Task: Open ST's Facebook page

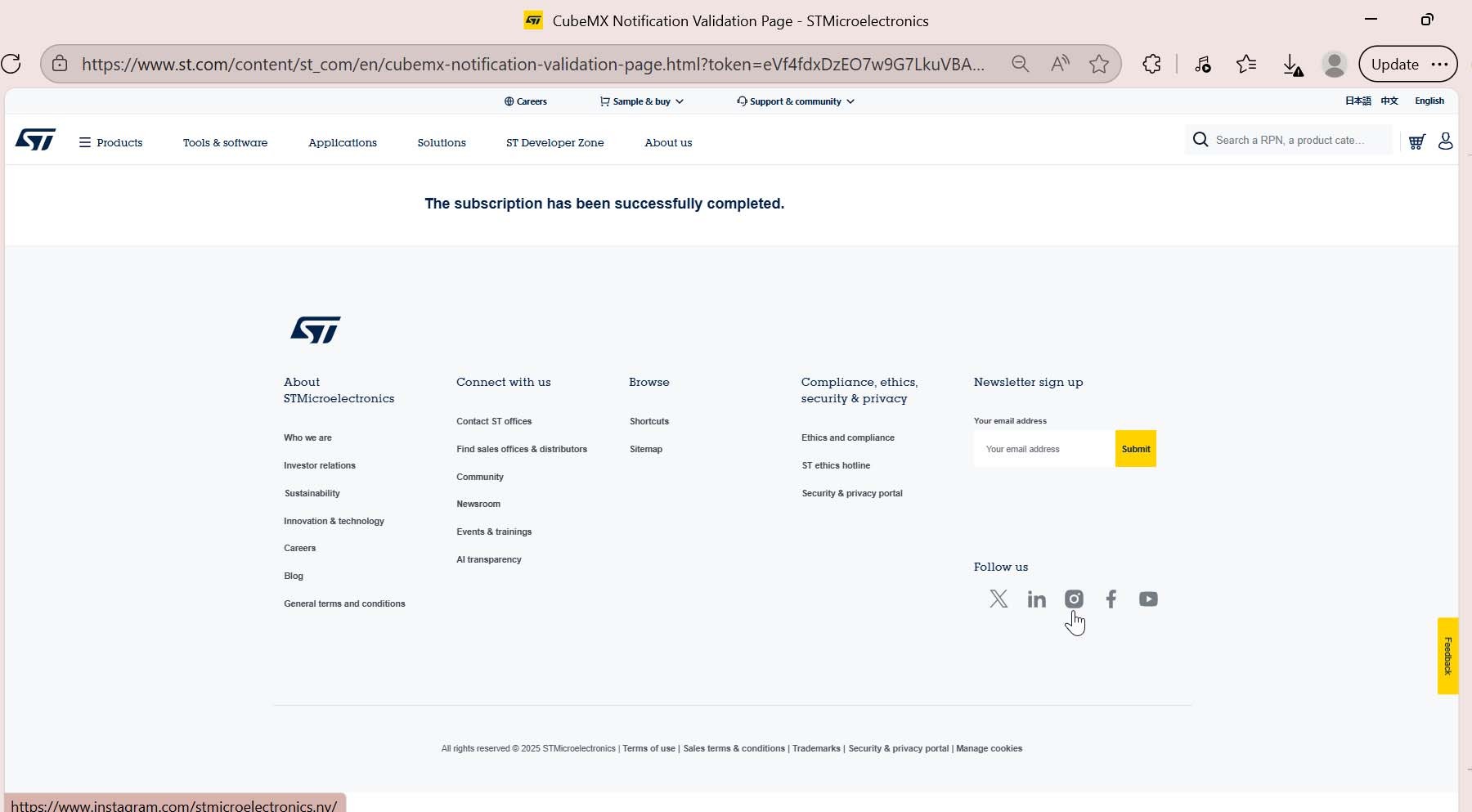Action: [x=1111, y=599]
